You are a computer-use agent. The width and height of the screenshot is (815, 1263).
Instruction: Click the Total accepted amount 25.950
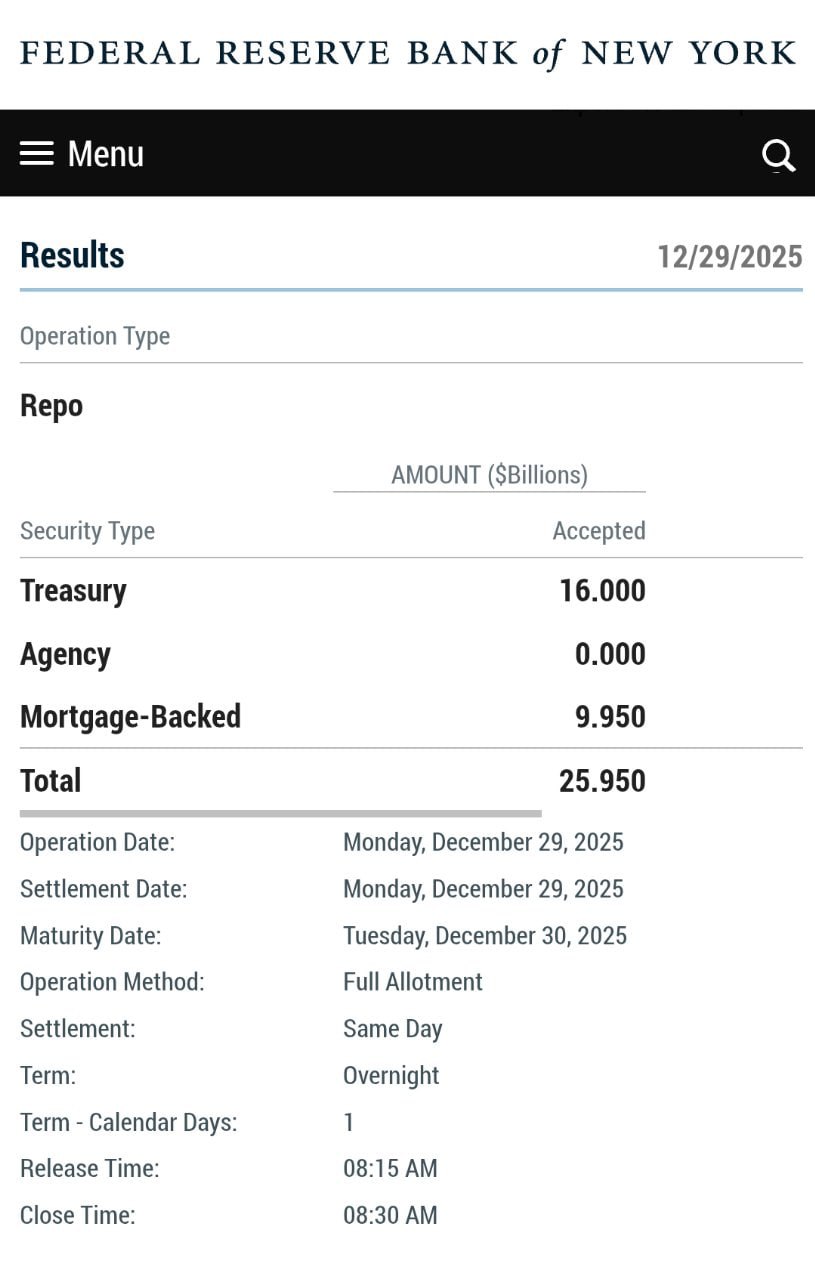(602, 781)
